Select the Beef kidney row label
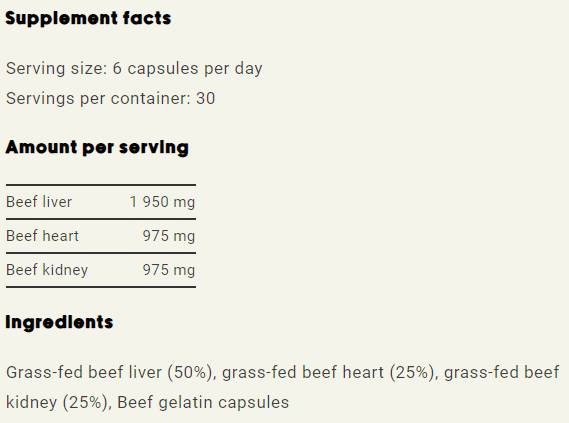This screenshot has height=423, width=569. click(47, 270)
